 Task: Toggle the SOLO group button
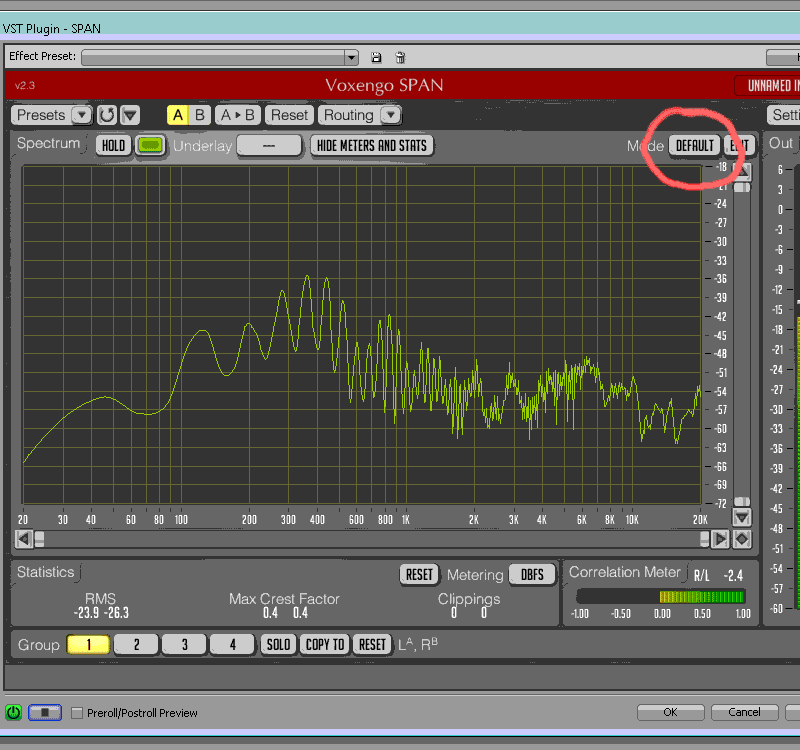click(x=278, y=645)
